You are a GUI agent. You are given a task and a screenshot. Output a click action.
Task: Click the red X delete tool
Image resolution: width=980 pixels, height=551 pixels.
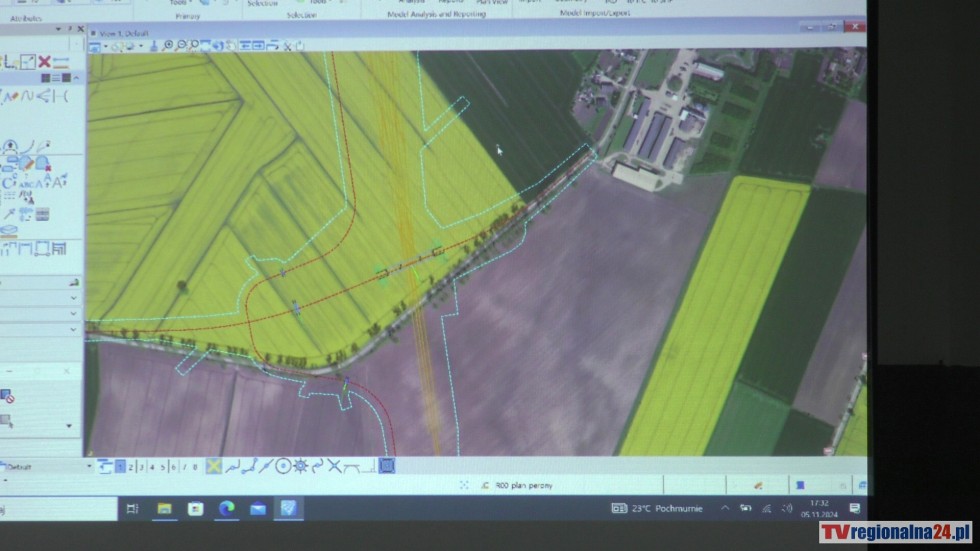coord(44,61)
